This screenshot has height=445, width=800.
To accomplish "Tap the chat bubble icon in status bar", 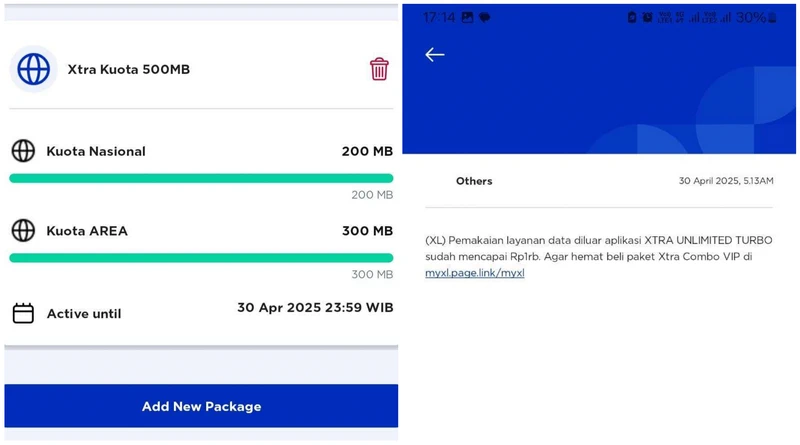I will (485, 18).
